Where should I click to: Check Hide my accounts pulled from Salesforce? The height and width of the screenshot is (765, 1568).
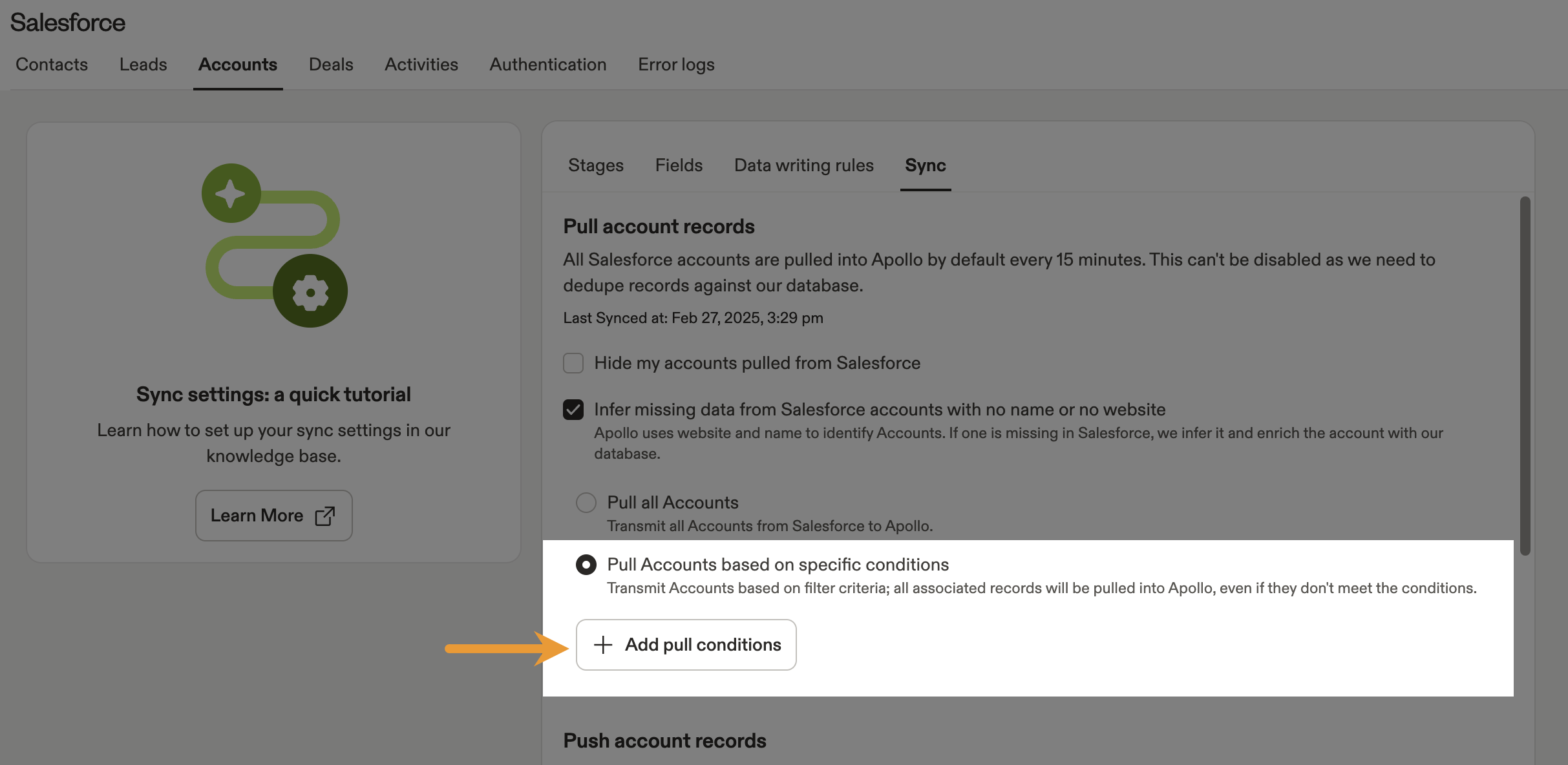point(573,363)
